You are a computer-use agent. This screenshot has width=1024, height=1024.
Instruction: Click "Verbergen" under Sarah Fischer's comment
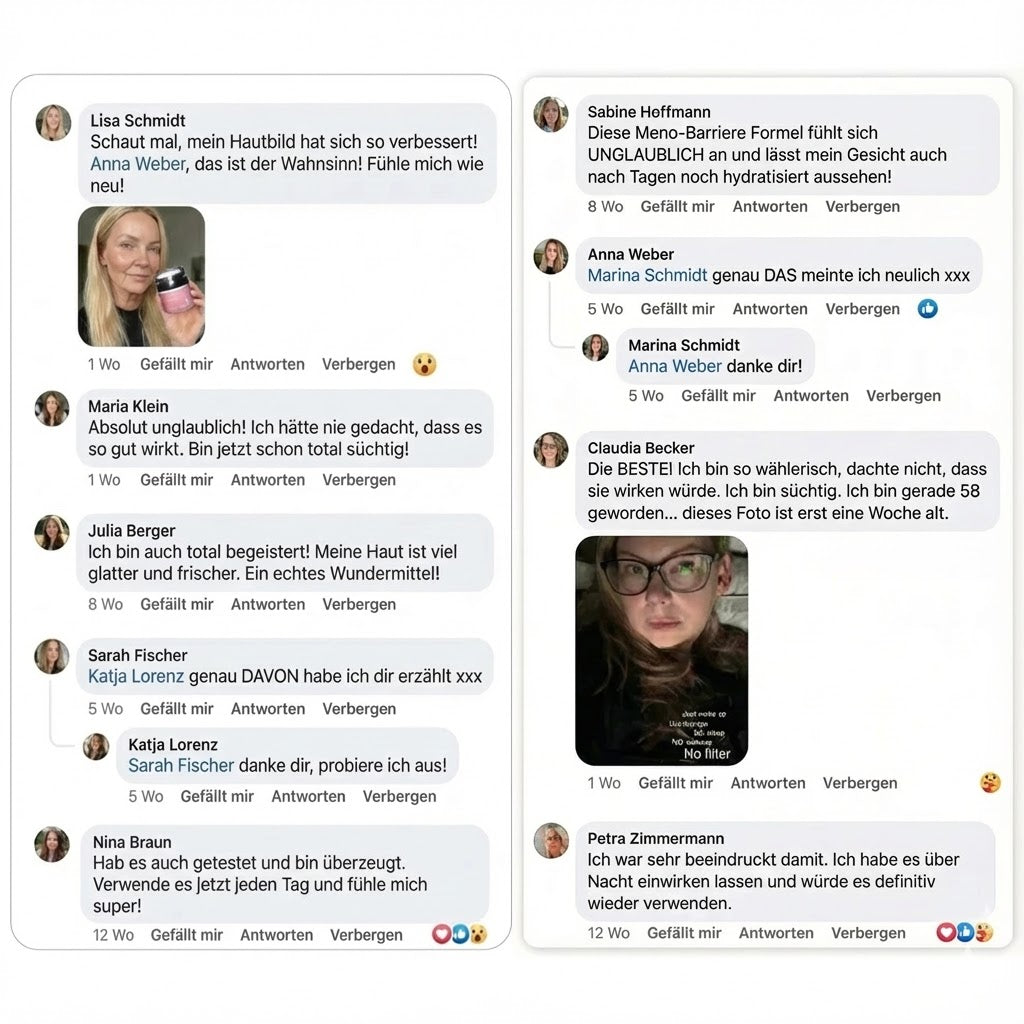[x=359, y=709]
